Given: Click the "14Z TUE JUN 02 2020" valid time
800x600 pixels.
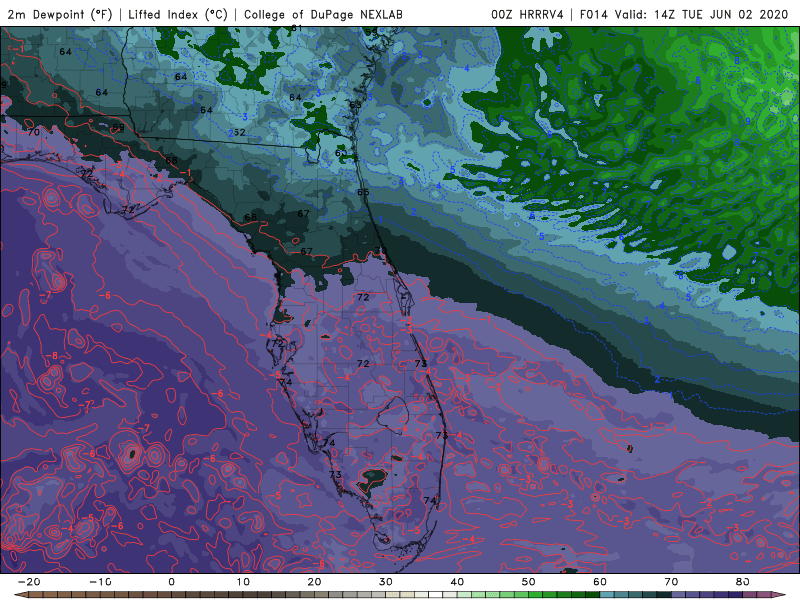Looking at the screenshot, I should tap(721, 14).
